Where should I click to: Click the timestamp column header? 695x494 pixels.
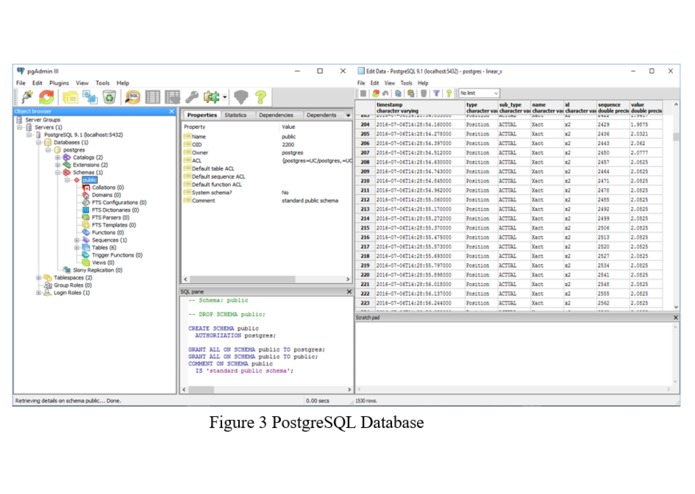tap(420, 108)
